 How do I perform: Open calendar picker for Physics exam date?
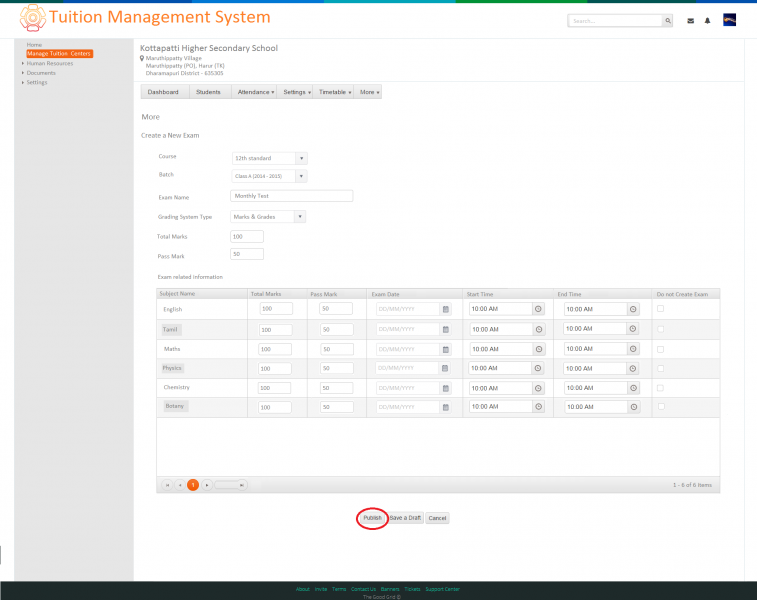445,368
